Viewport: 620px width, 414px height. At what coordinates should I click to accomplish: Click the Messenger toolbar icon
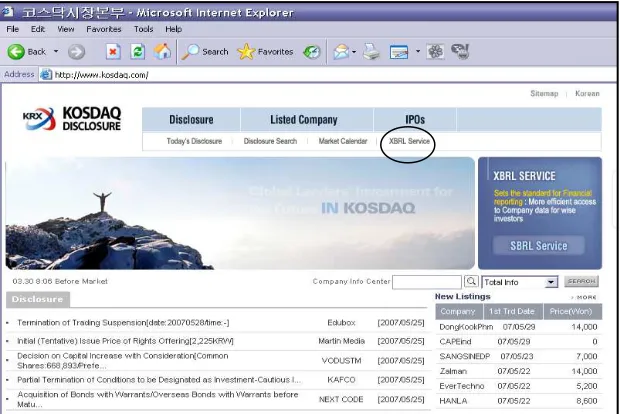pyautogui.click(x=460, y=52)
